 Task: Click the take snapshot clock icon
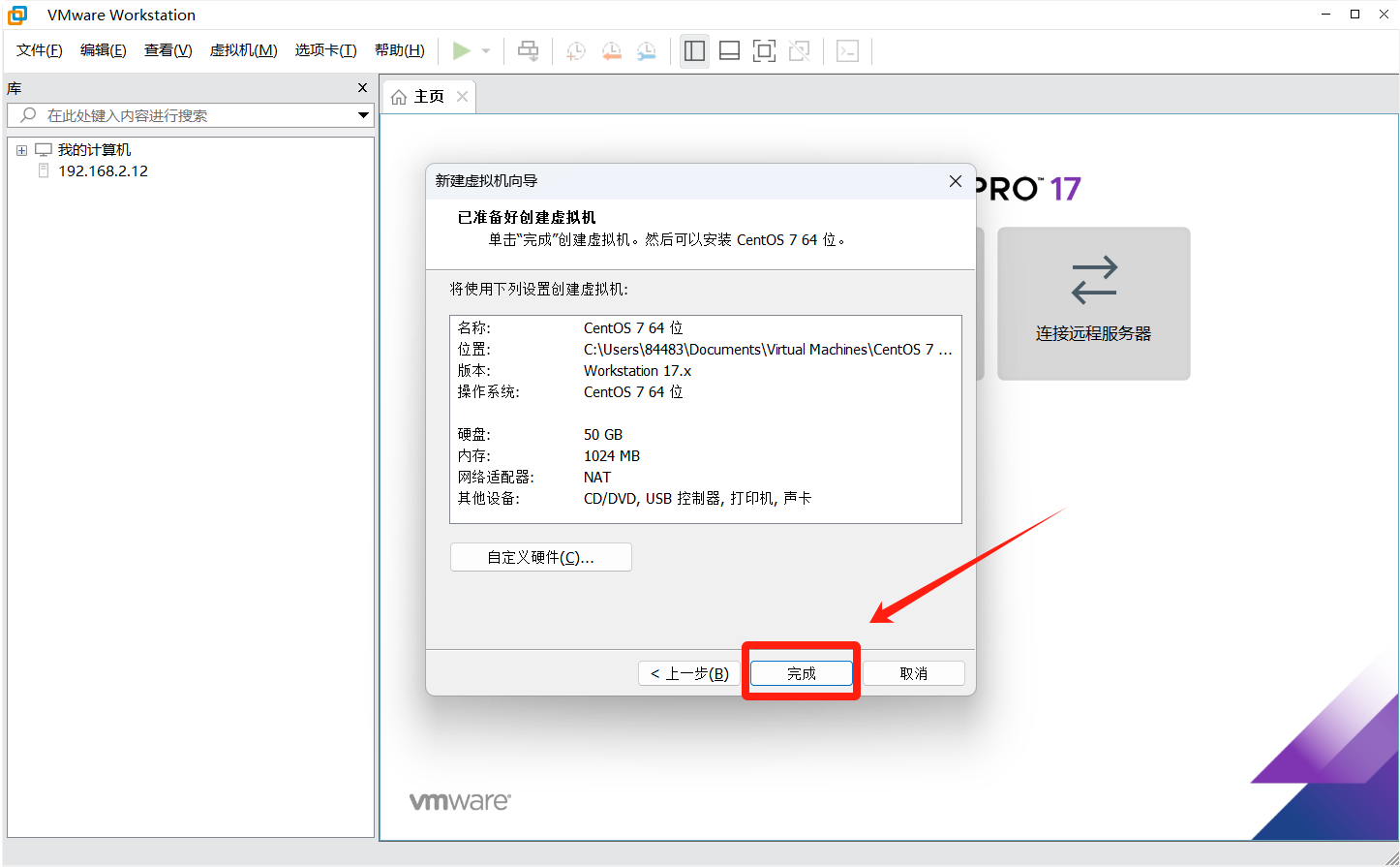tap(576, 51)
